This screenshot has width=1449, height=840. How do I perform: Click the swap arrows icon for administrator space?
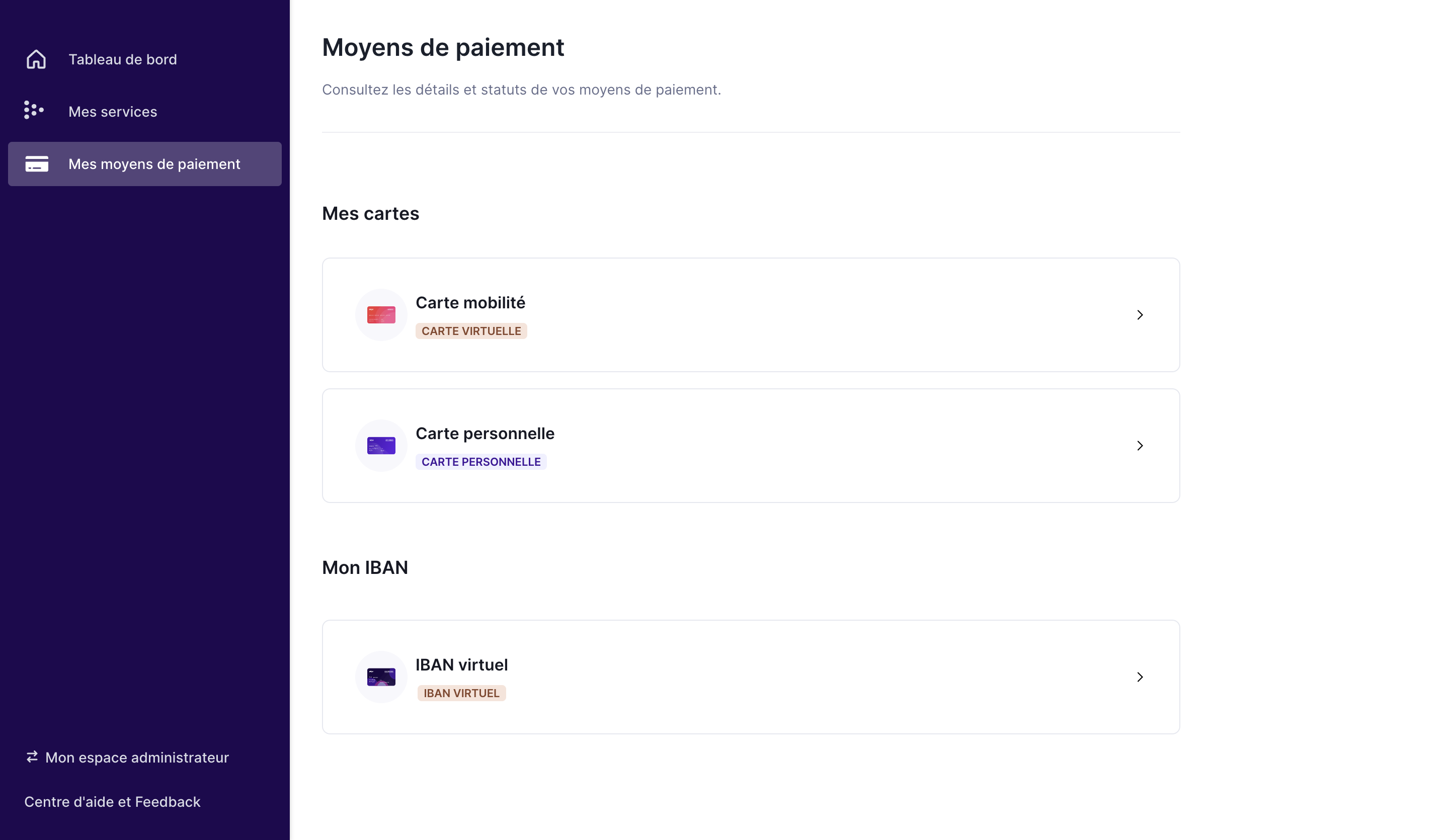click(x=32, y=757)
